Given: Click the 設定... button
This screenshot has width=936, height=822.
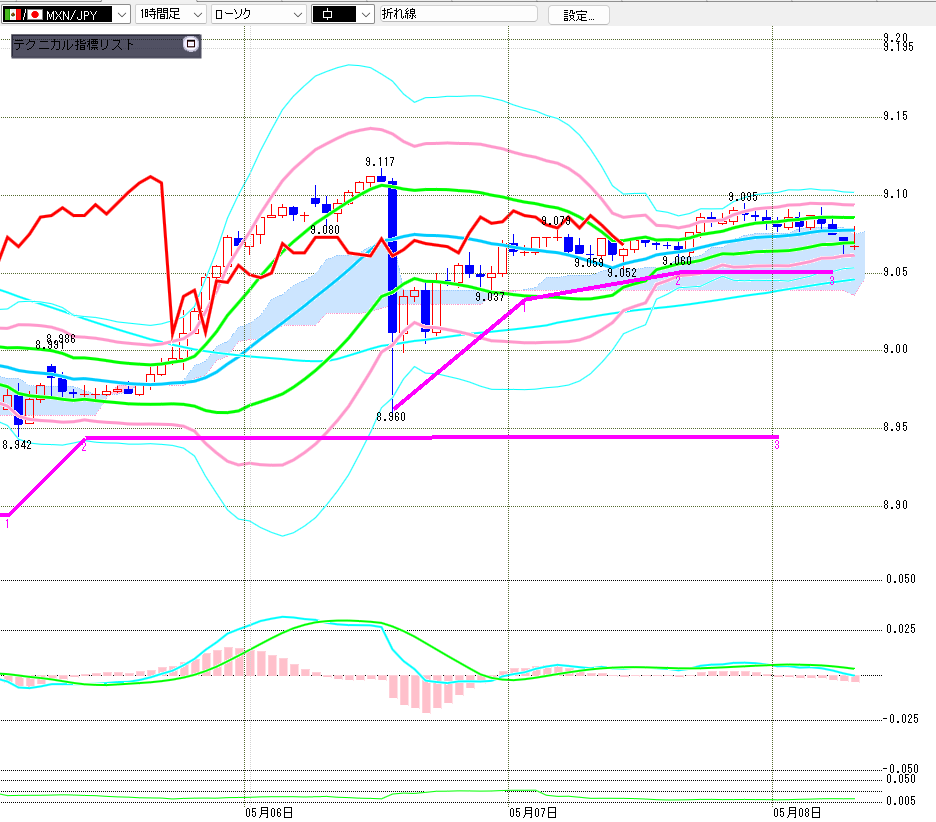Looking at the screenshot, I should (x=578, y=16).
